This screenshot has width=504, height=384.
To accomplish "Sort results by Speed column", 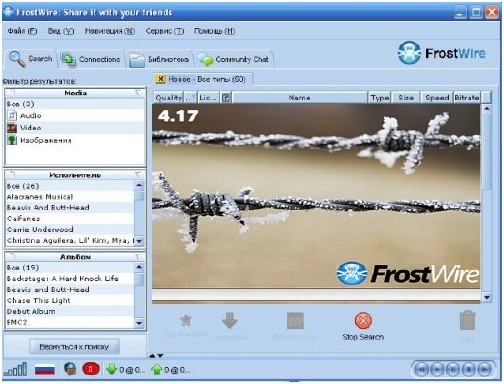I will pos(437,97).
